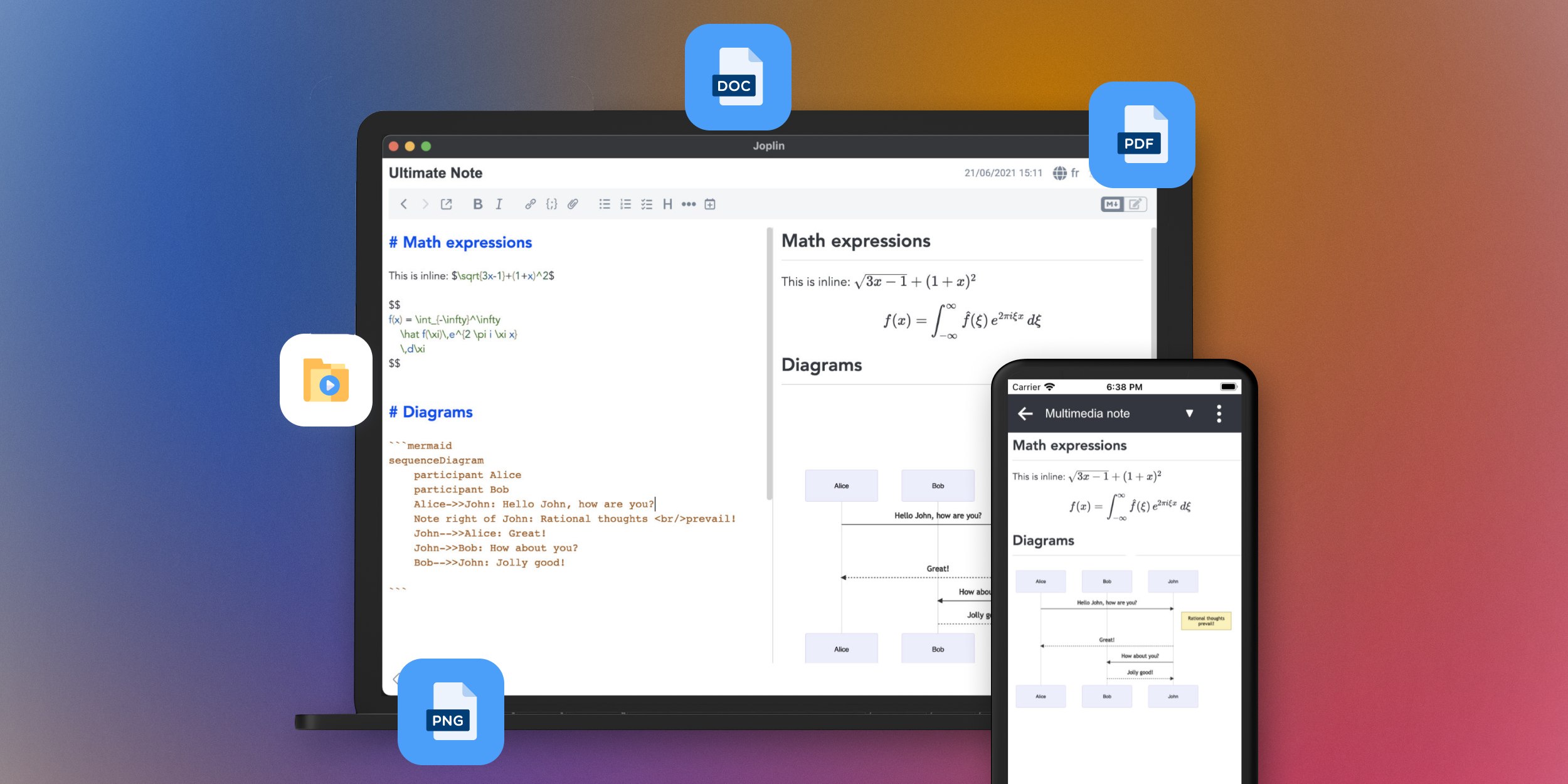
Task: Click the 'participant Alice' code line
Action: [x=467, y=475]
